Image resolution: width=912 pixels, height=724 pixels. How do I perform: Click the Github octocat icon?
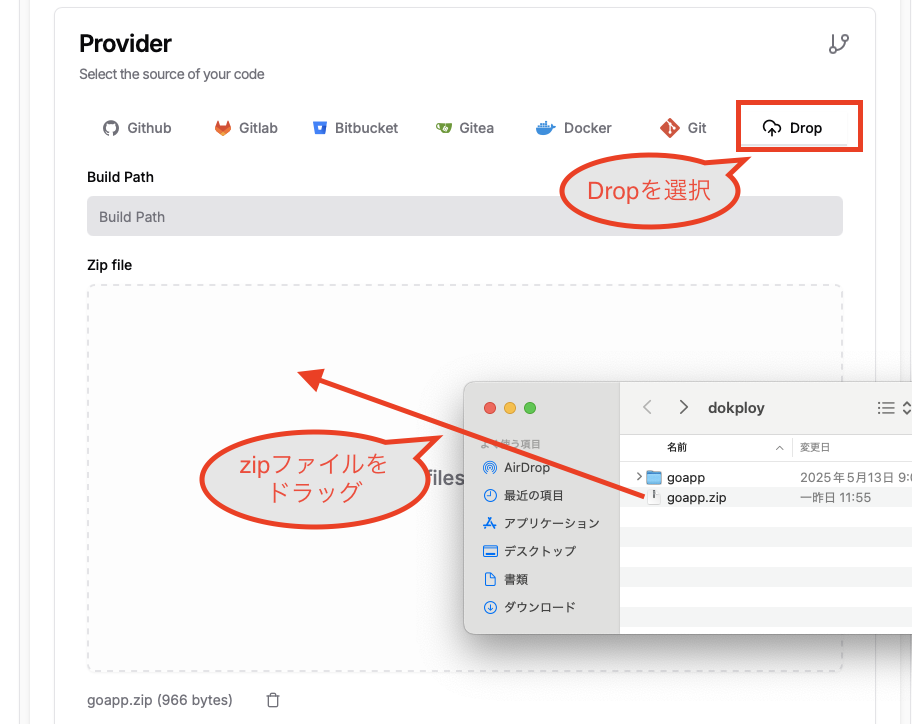click(x=111, y=128)
